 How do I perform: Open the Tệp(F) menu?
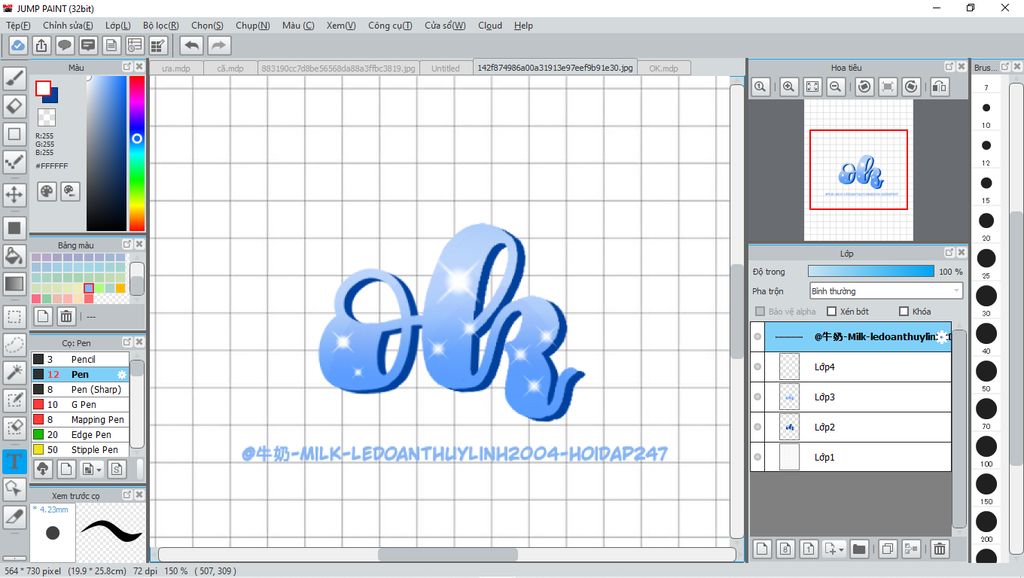(x=18, y=25)
